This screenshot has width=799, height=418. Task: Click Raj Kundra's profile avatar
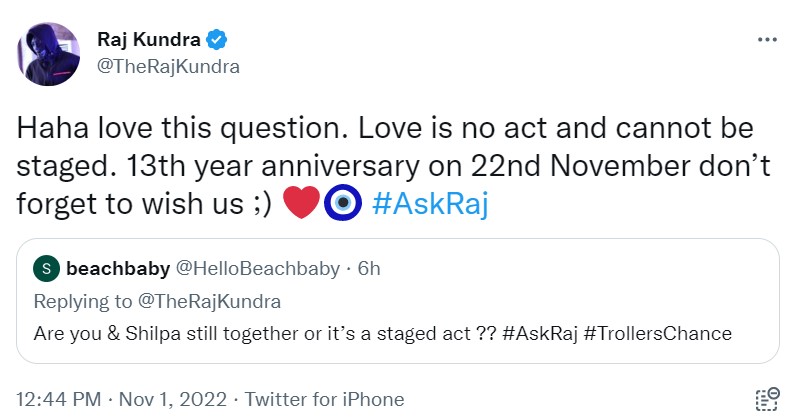pyautogui.click(x=48, y=53)
